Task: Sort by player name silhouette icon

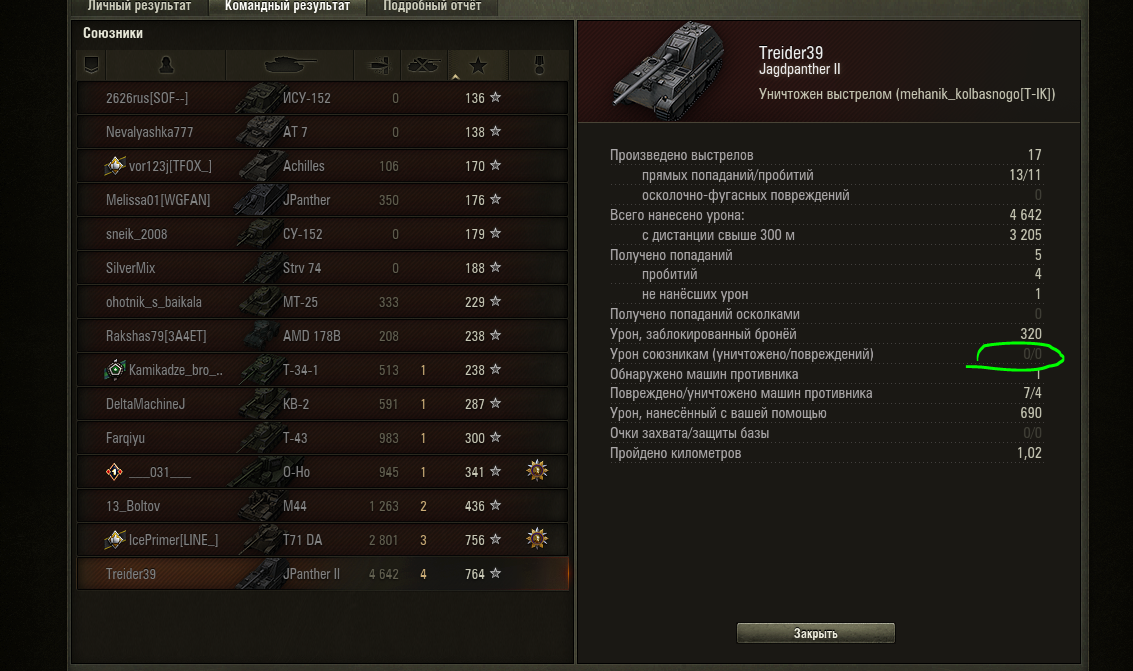Action: coord(166,66)
